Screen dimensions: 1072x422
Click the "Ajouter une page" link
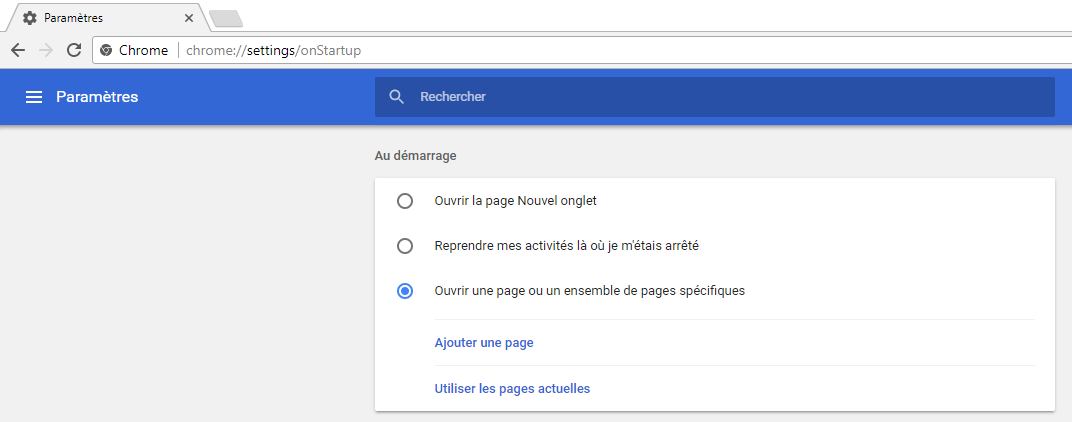pyautogui.click(x=484, y=343)
